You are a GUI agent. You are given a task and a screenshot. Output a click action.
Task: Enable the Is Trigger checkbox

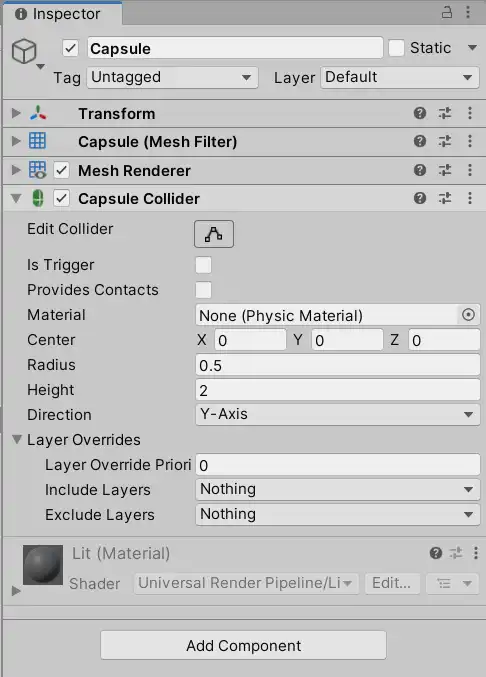click(203, 265)
